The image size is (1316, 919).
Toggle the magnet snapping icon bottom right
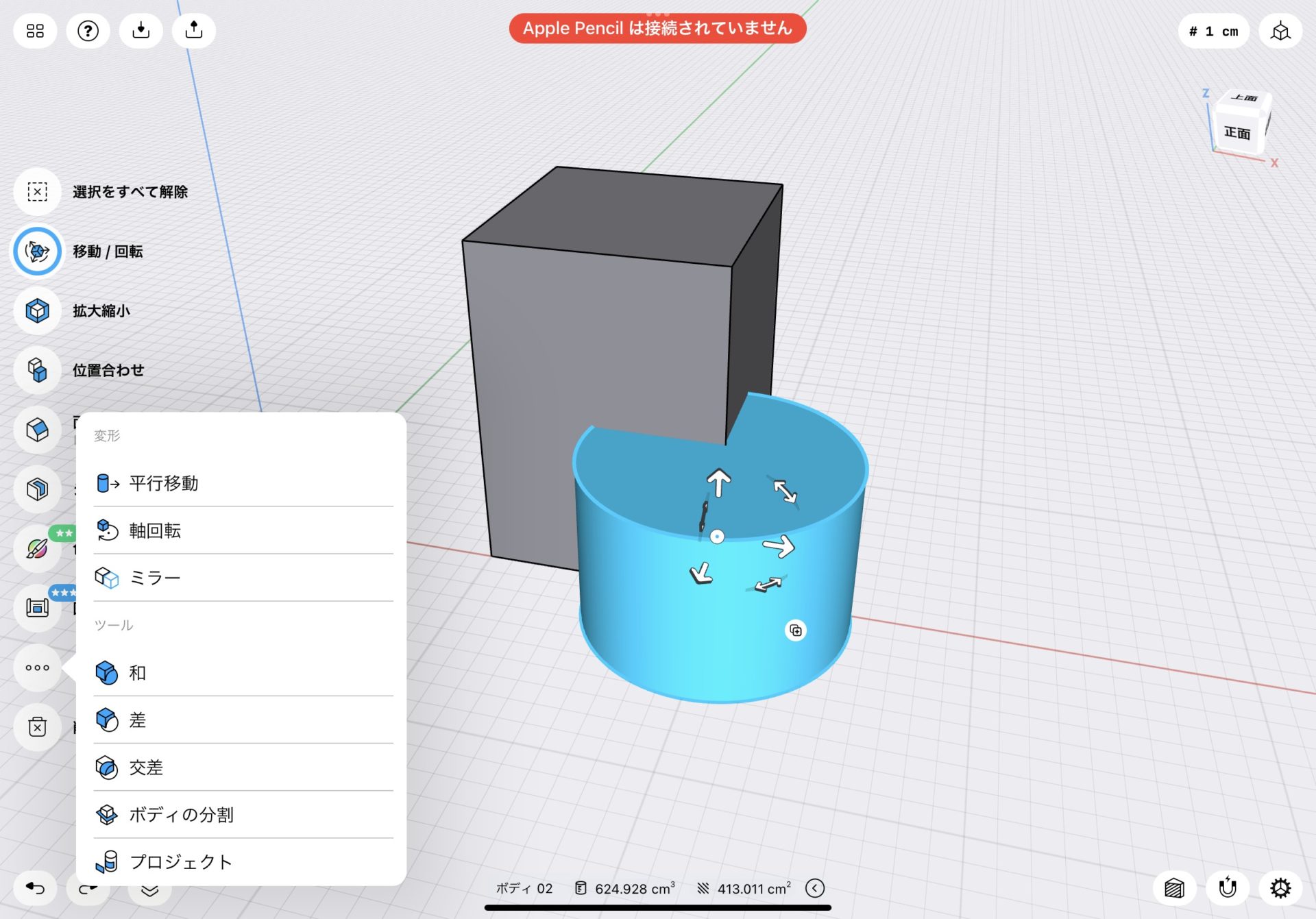[1228, 887]
